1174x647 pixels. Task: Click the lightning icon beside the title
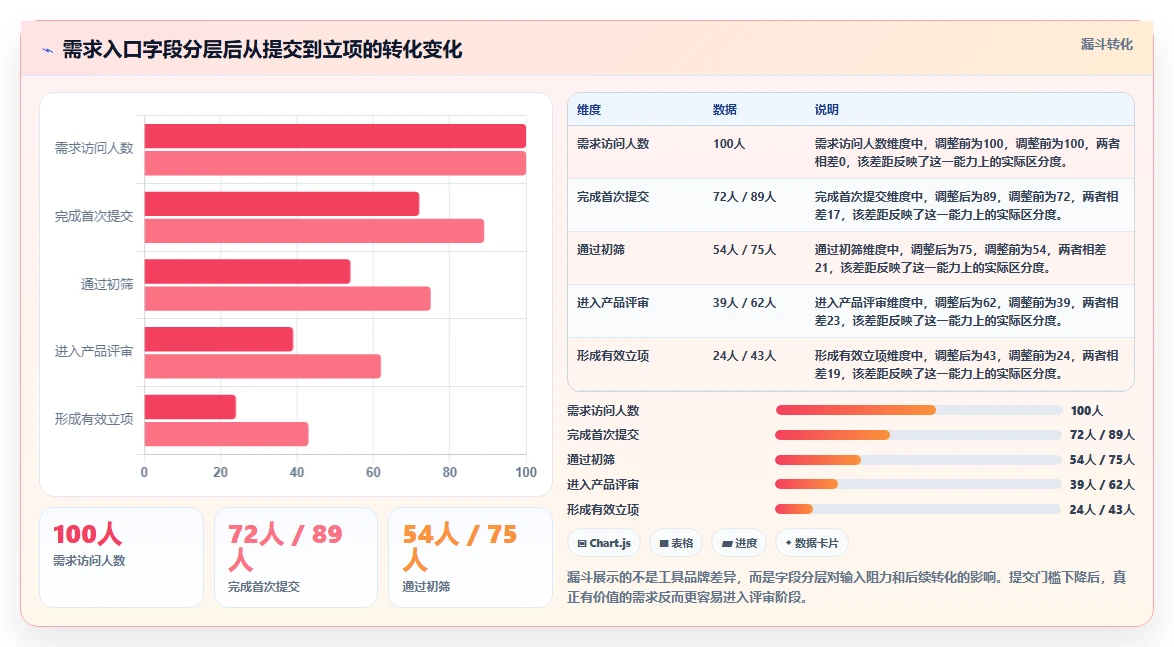[48, 51]
